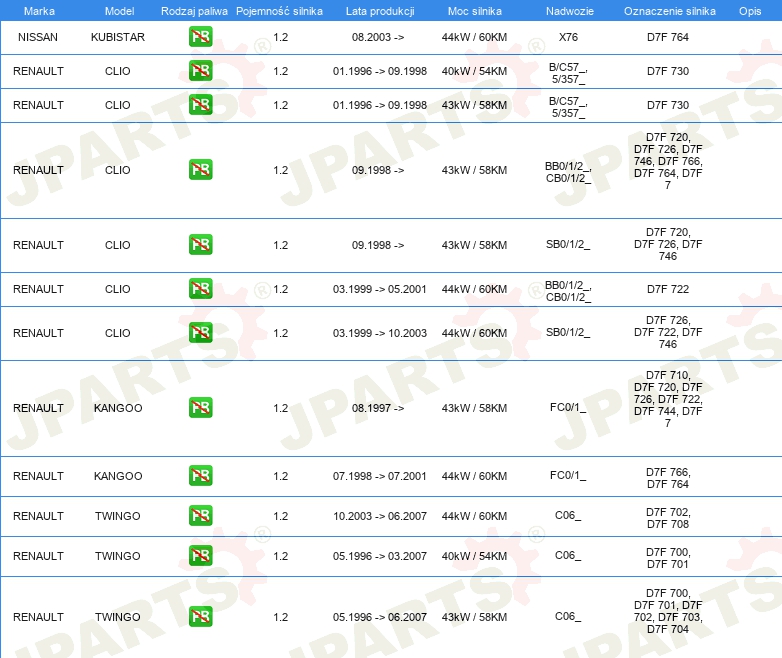Screen dimensions: 782x658
Task: Click the fuel icon in the TWINGO 05.1996 -> 06.2007 row
Action: (x=200, y=616)
